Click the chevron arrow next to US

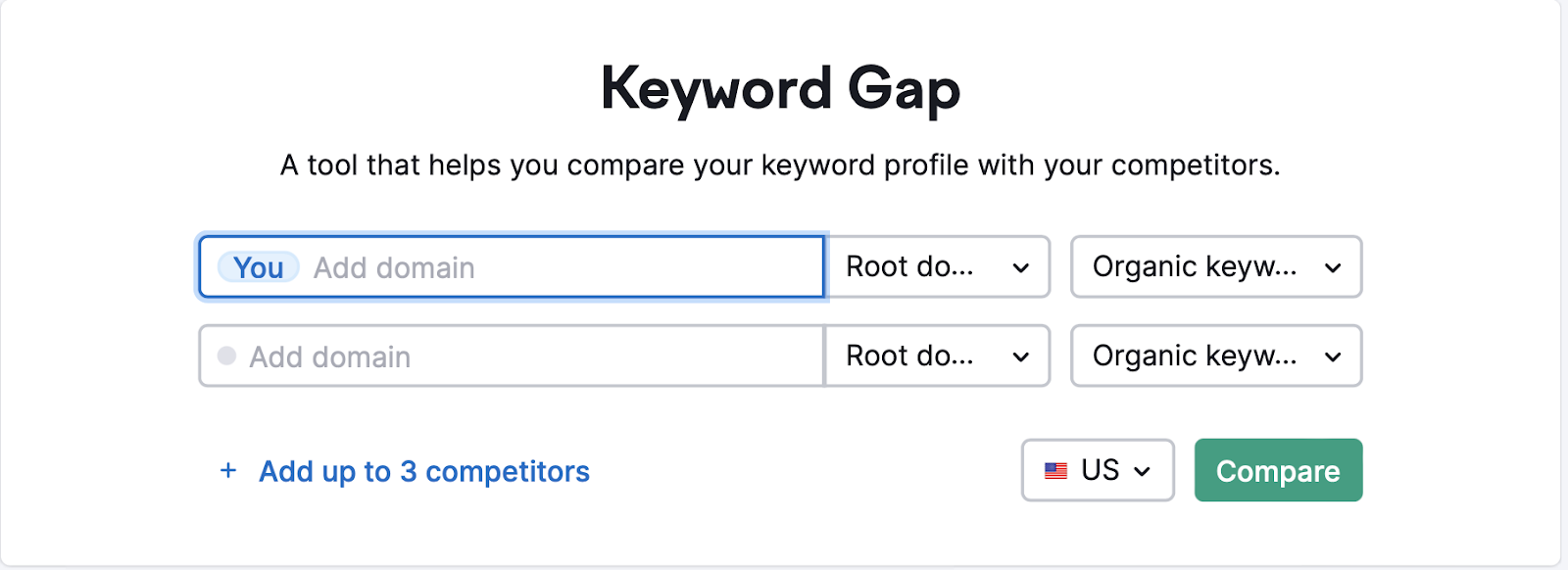[1142, 472]
